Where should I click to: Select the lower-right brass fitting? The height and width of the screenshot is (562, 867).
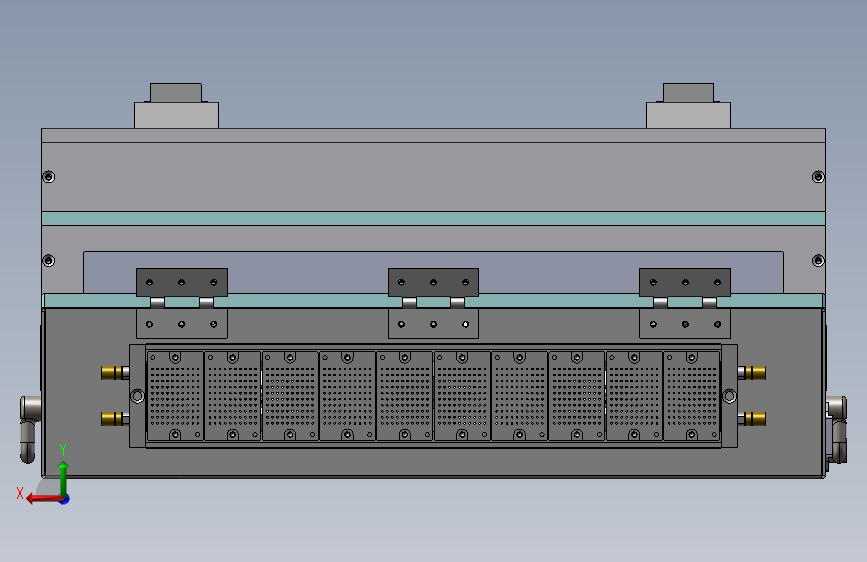(752, 419)
